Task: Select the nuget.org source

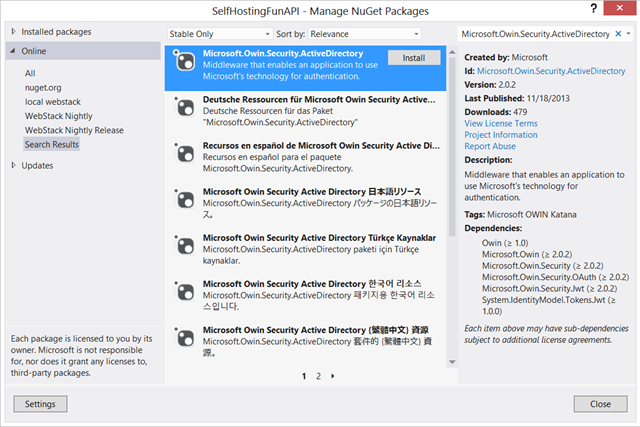Action: pyautogui.click(x=43, y=88)
